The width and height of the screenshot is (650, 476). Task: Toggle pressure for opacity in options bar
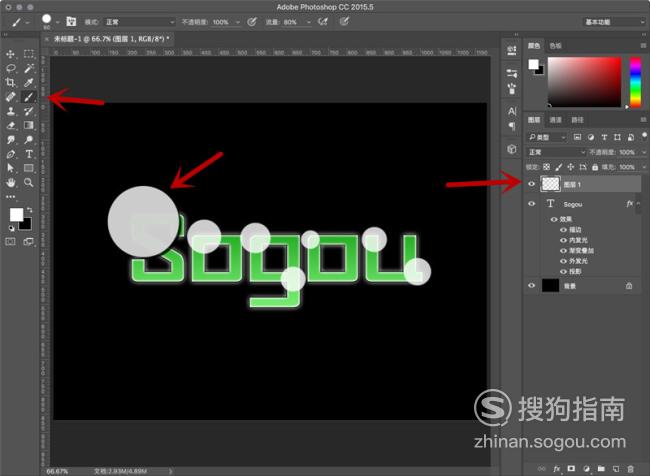tap(252, 22)
